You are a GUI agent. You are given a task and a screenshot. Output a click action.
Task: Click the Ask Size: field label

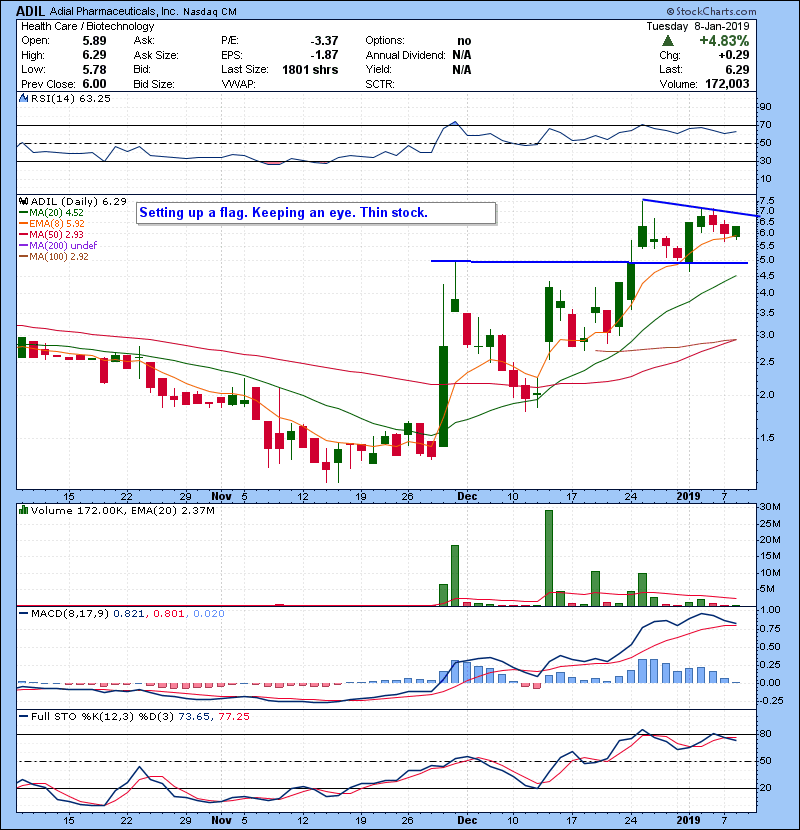[156, 55]
